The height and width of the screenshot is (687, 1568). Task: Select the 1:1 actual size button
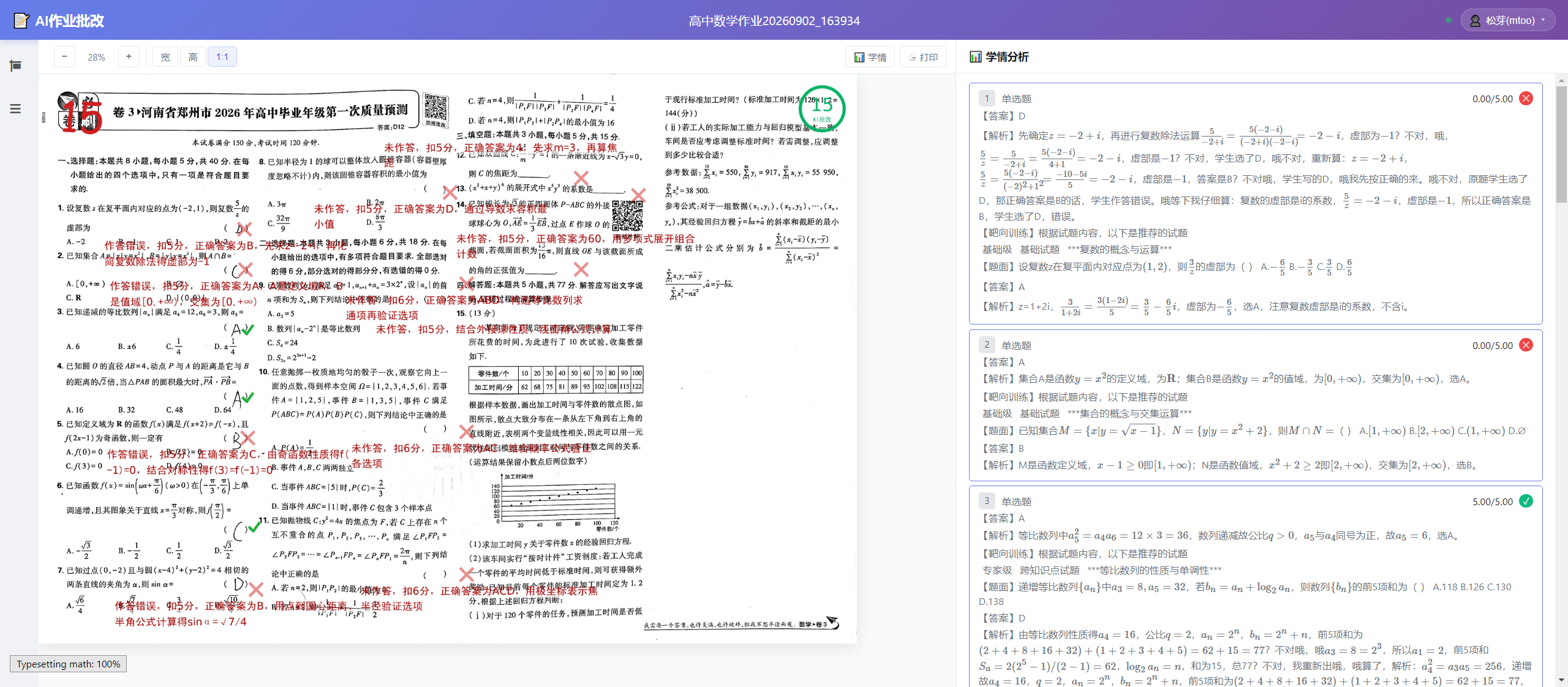(x=222, y=57)
